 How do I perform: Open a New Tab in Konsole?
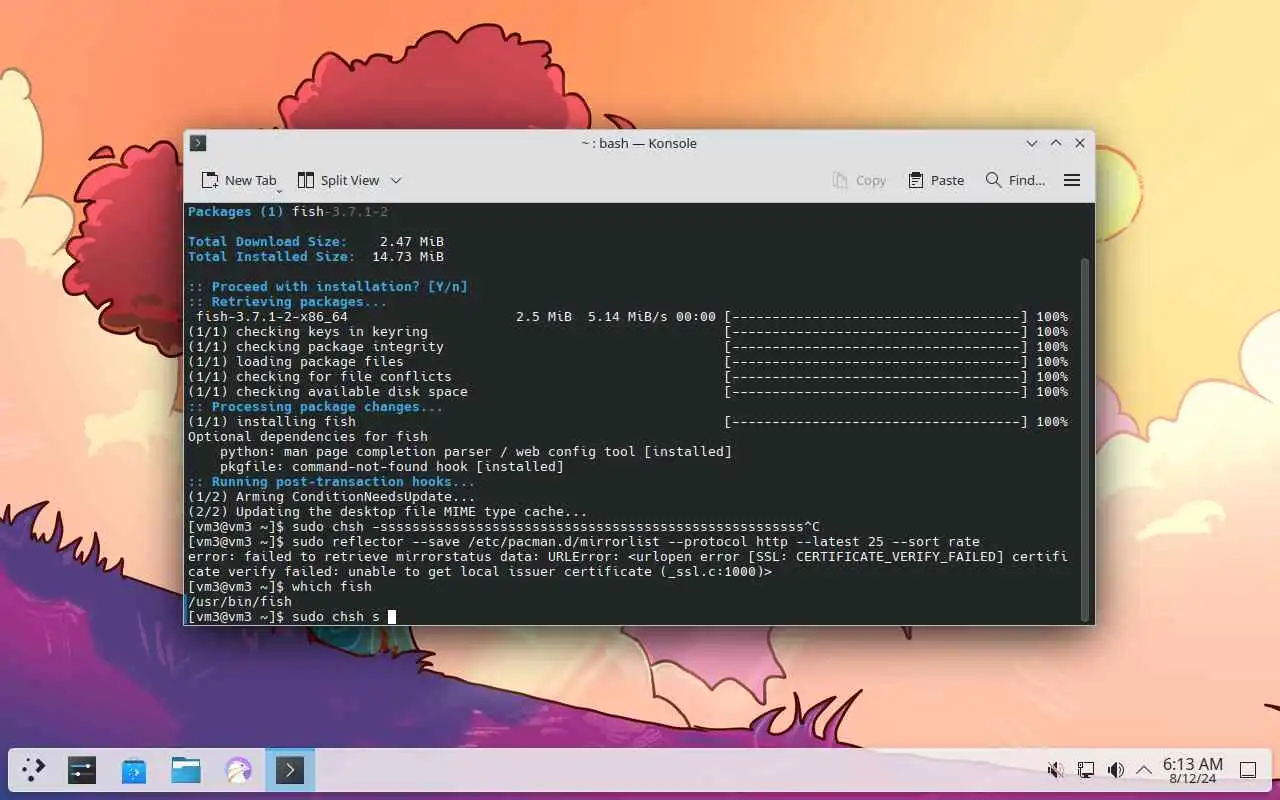tap(238, 180)
